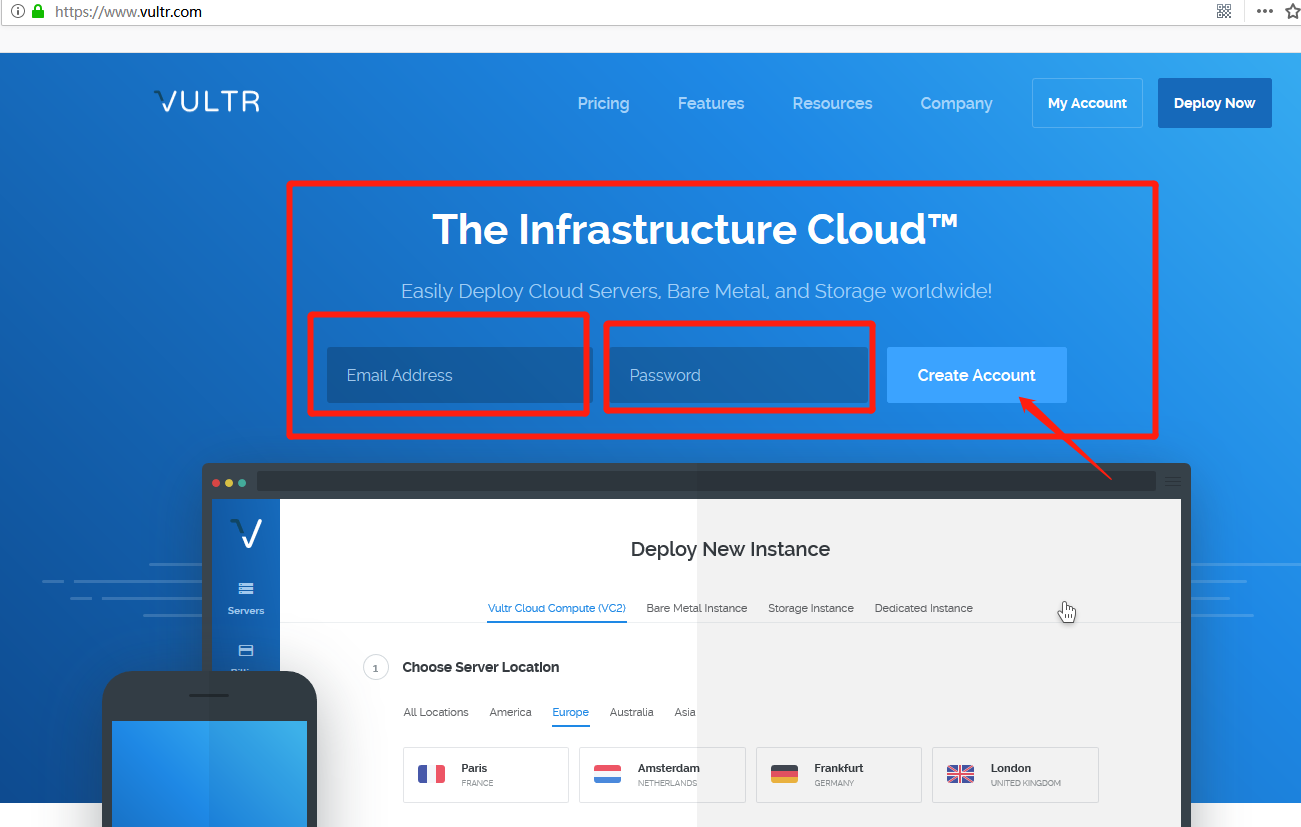Screen dimensions: 1301x827
Task: Click the Deploy New Instance heading
Action: [730, 549]
